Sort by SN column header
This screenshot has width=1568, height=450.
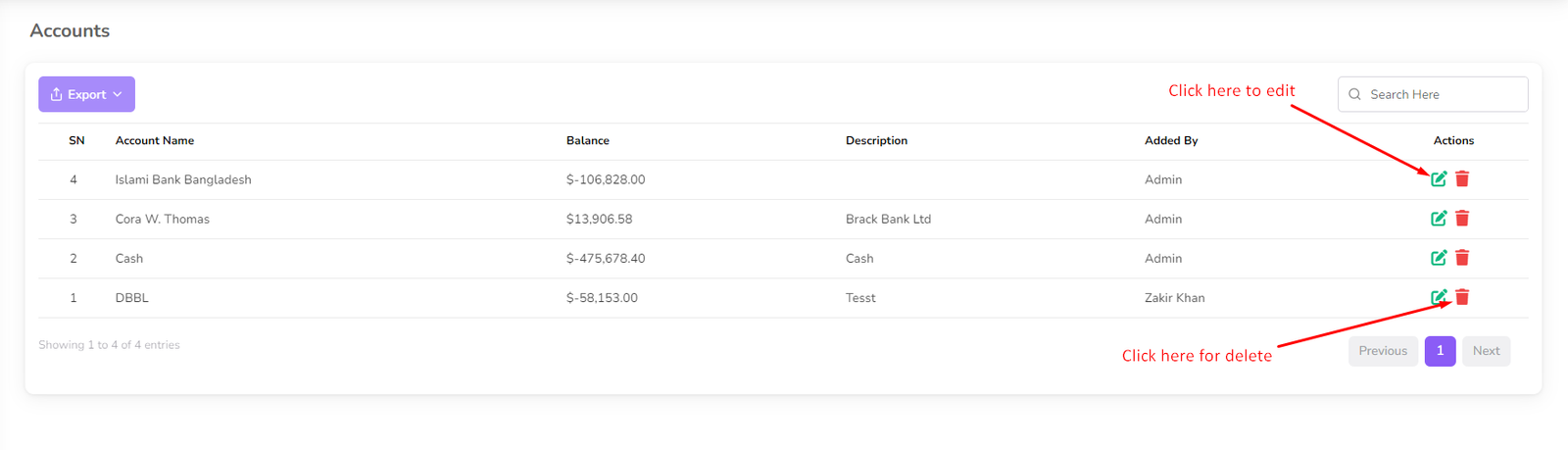pos(76,141)
